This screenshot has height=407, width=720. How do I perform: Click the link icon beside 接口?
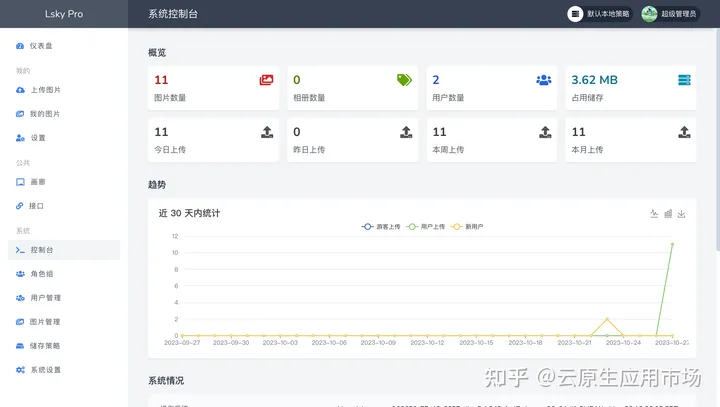tap(19, 206)
